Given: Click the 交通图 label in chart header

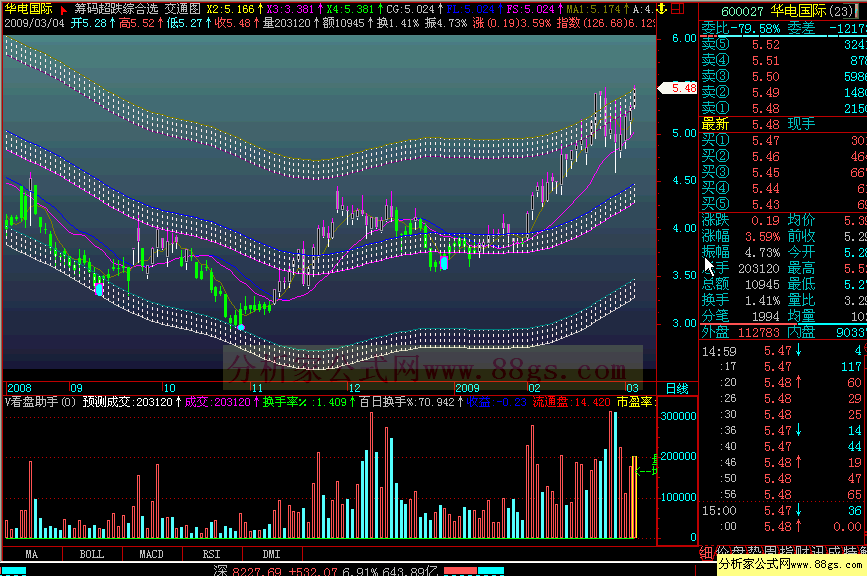Looking at the screenshot, I should point(182,9).
